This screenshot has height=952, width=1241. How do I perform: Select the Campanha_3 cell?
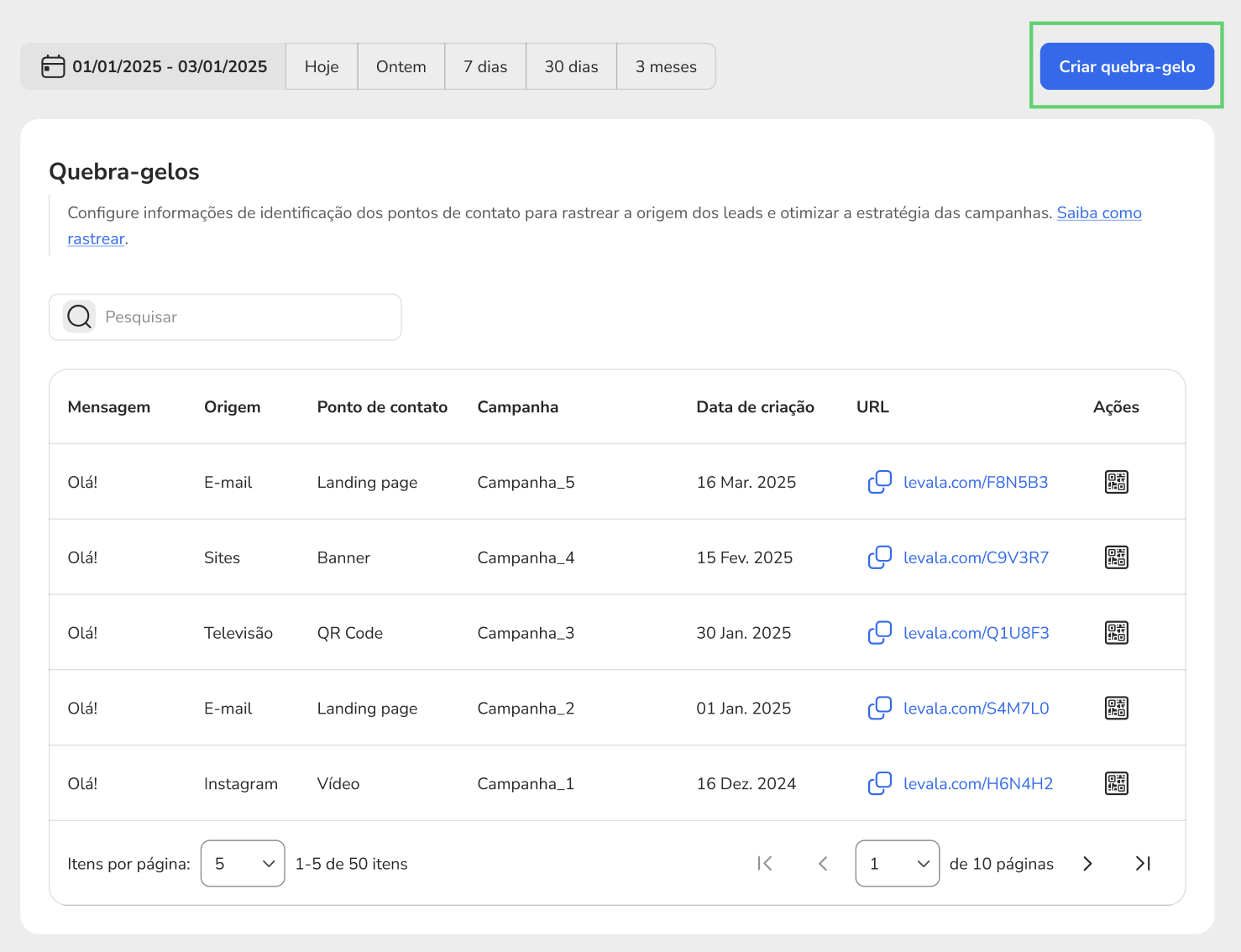click(526, 633)
